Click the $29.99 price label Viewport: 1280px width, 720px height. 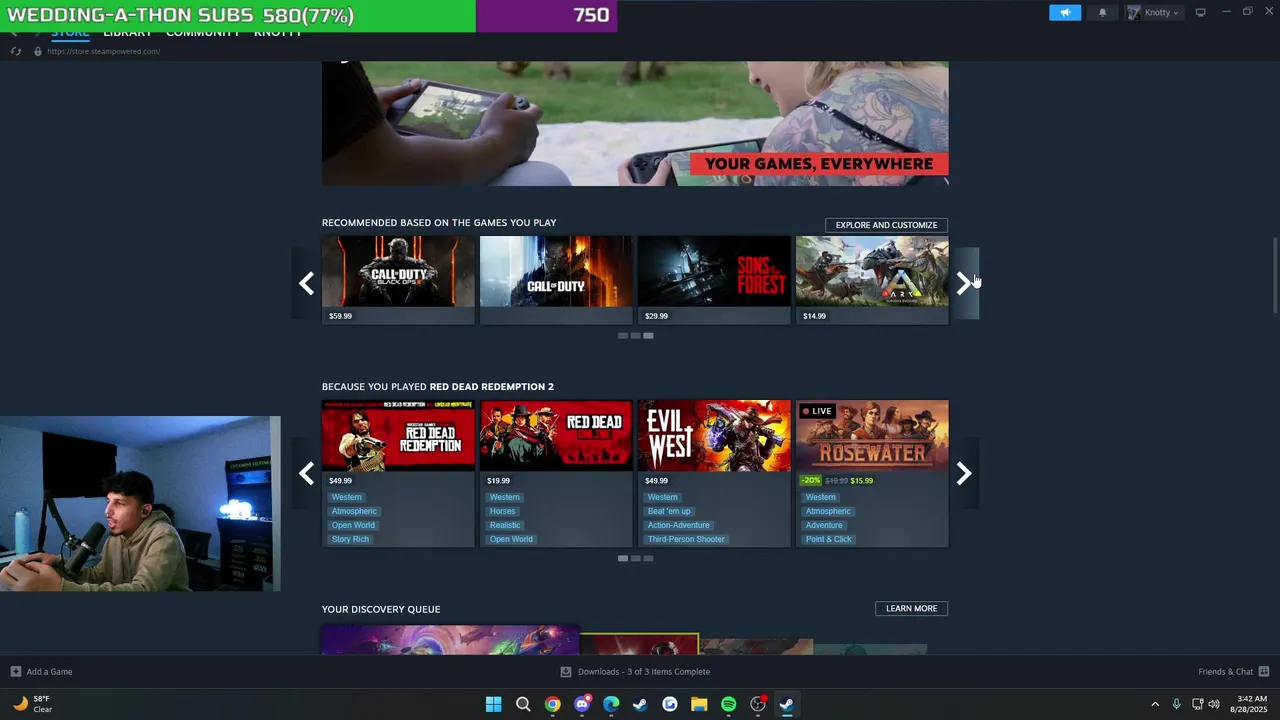coord(656,316)
